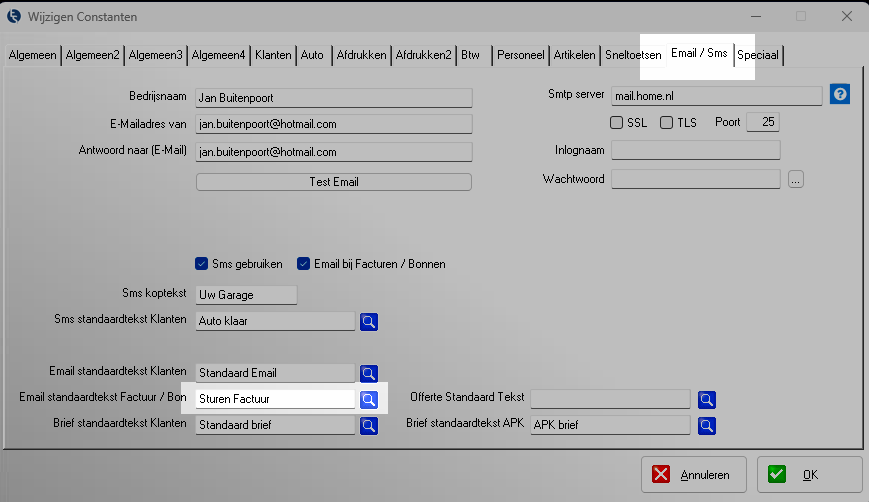Click the Annuleren button
The height and width of the screenshot is (502, 869).
[693, 475]
